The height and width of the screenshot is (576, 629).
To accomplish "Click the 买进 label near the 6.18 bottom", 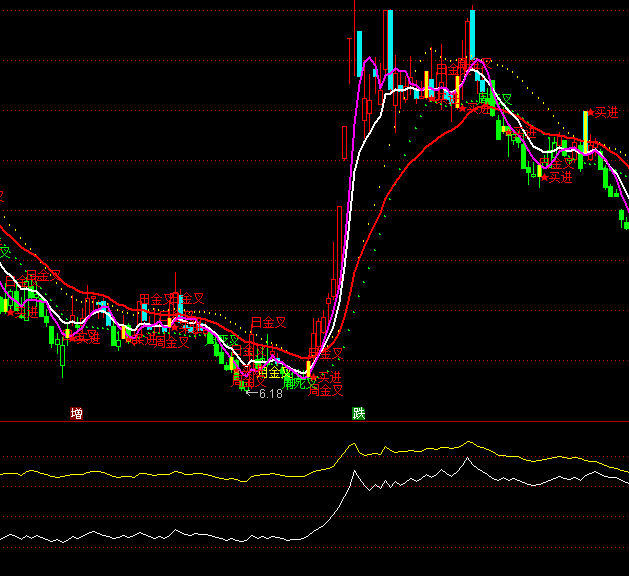I will (327, 378).
